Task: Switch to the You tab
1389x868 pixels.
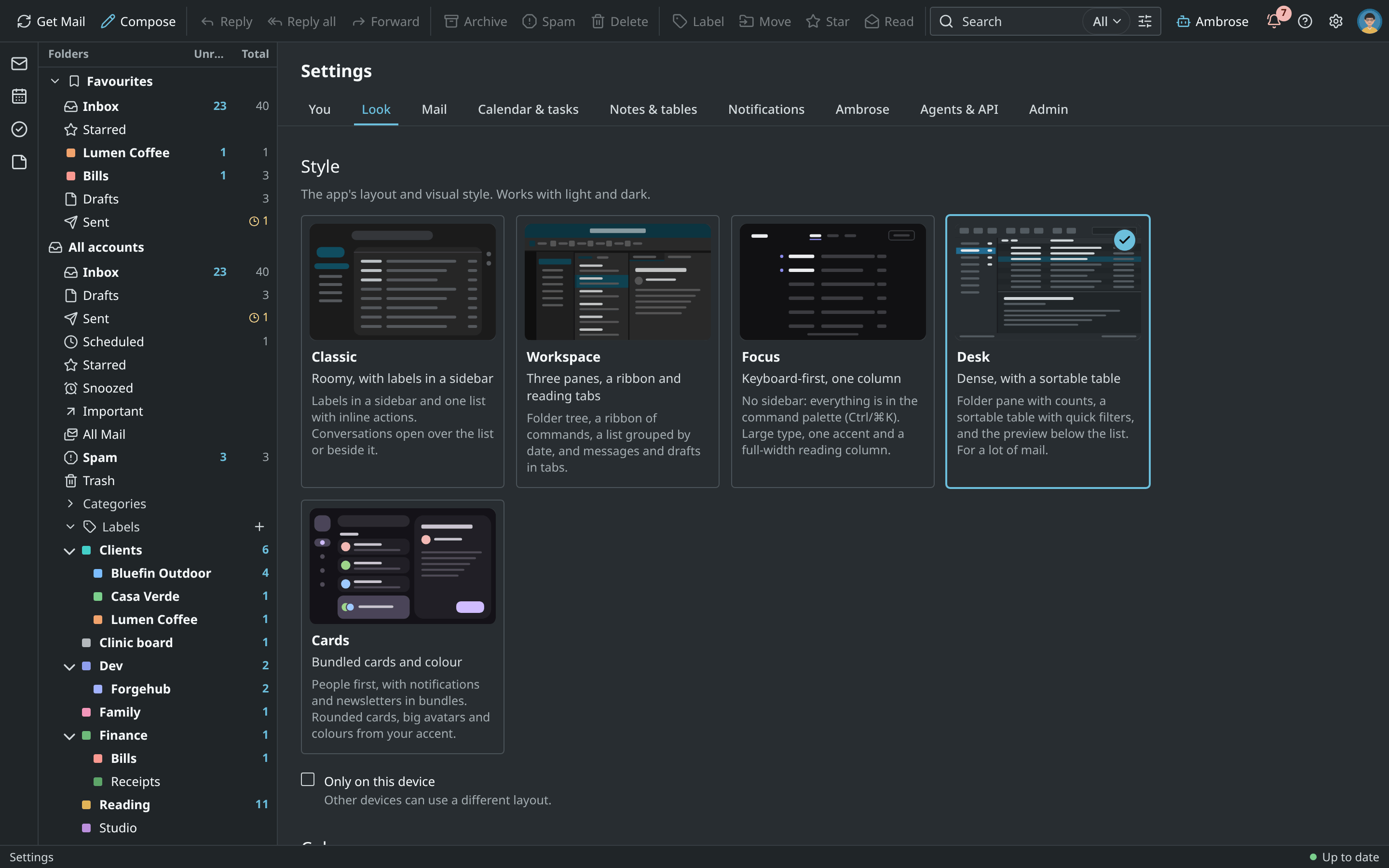Action: 319,109
